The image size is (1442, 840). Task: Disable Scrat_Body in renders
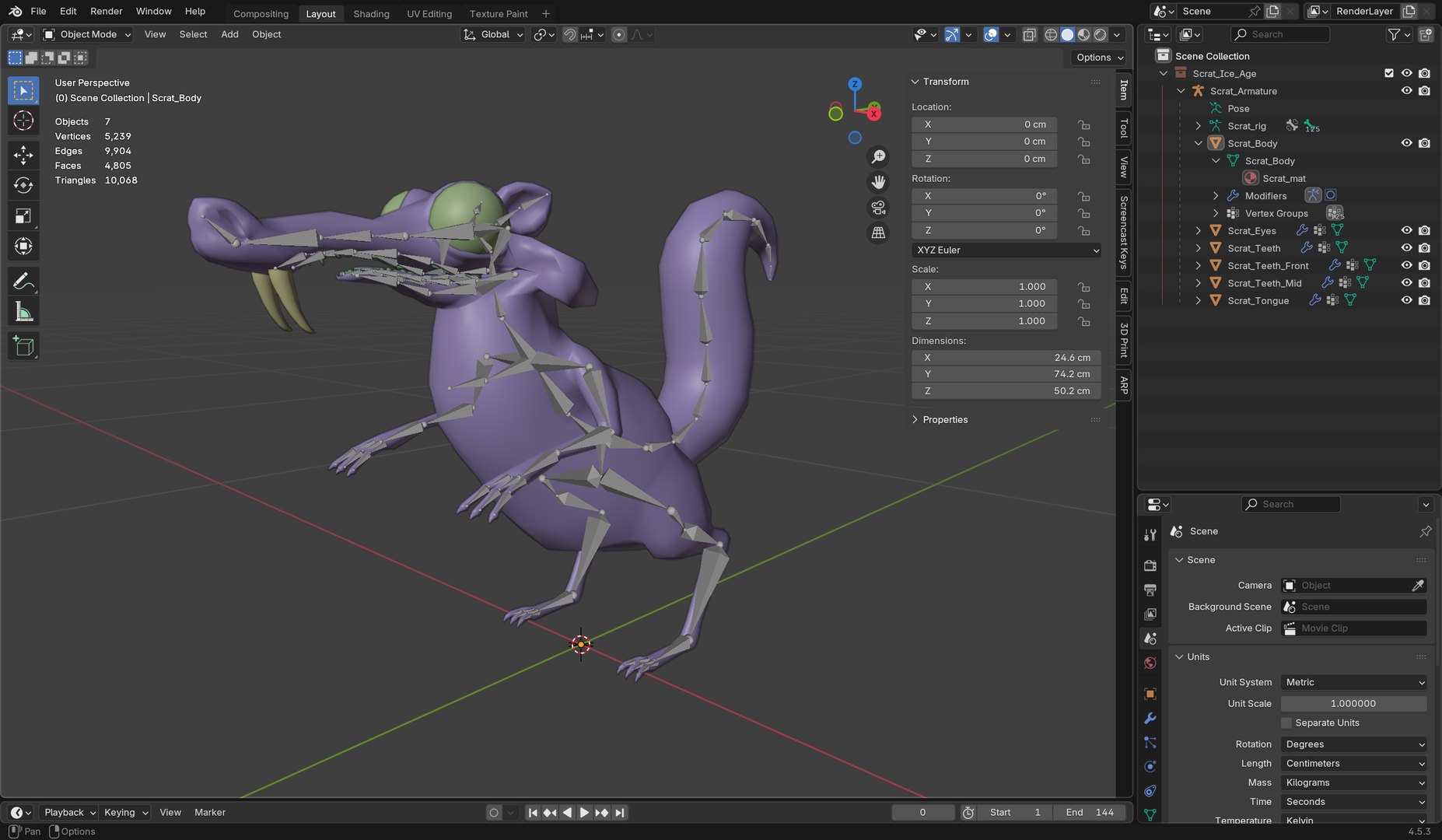point(1424,143)
